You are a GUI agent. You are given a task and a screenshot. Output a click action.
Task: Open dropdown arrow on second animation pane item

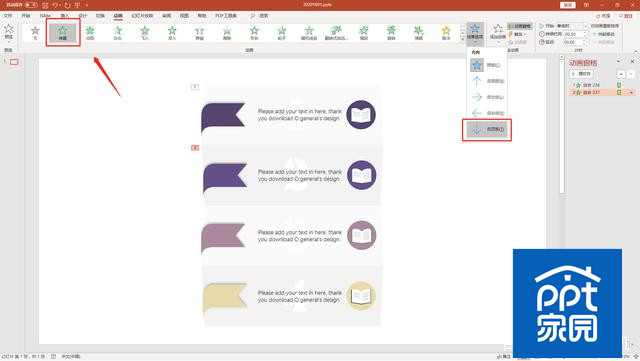[631, 93]
